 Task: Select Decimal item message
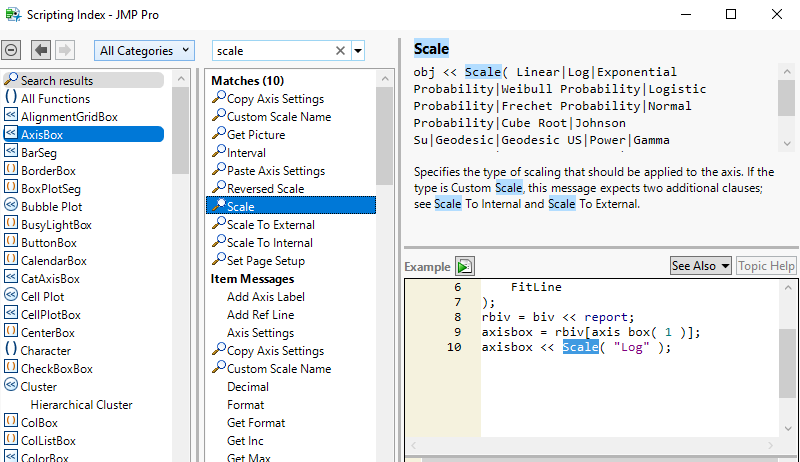pos(248,387)
